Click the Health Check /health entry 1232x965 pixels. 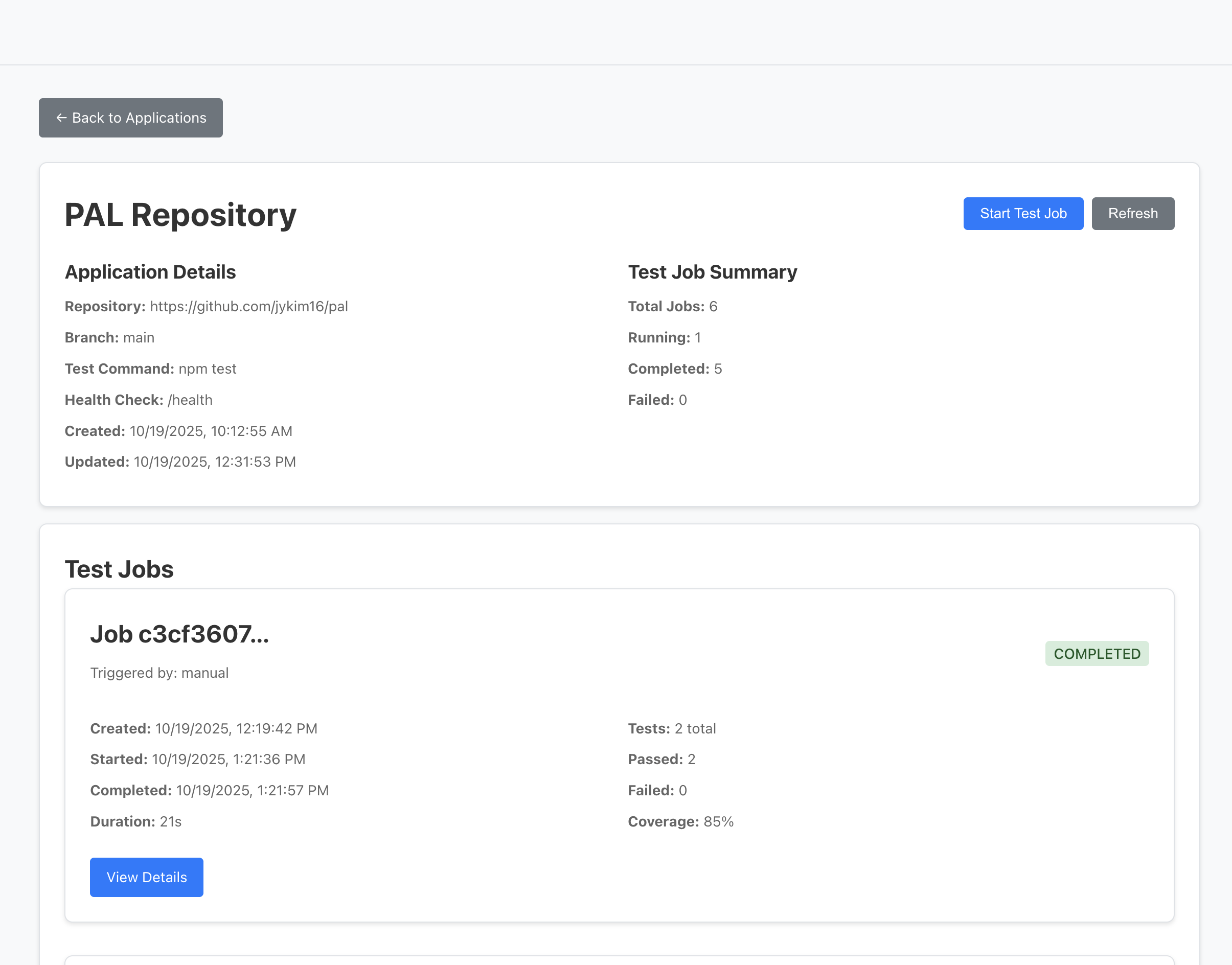click(139, 400)
